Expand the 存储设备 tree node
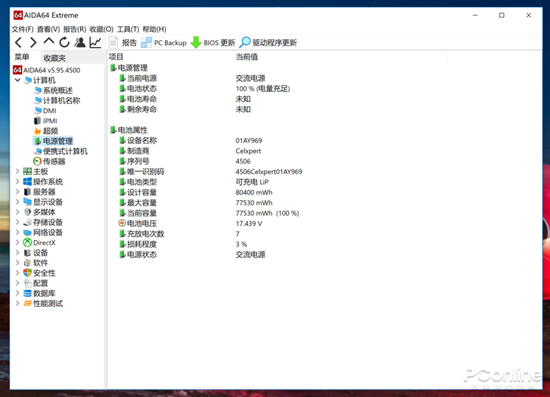 (x=18, y=222)
